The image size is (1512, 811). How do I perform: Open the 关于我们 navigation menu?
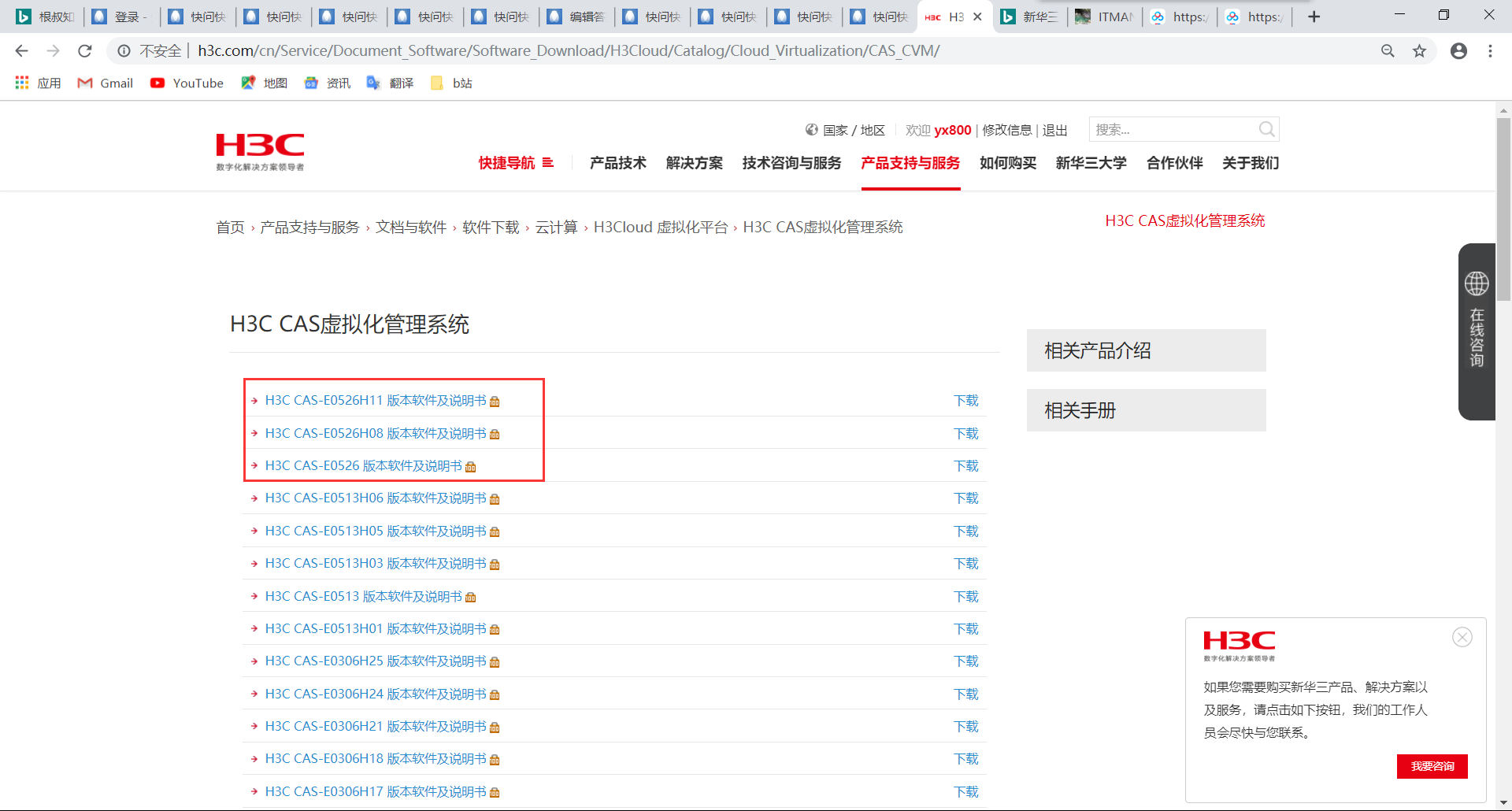coord(1251,163)
